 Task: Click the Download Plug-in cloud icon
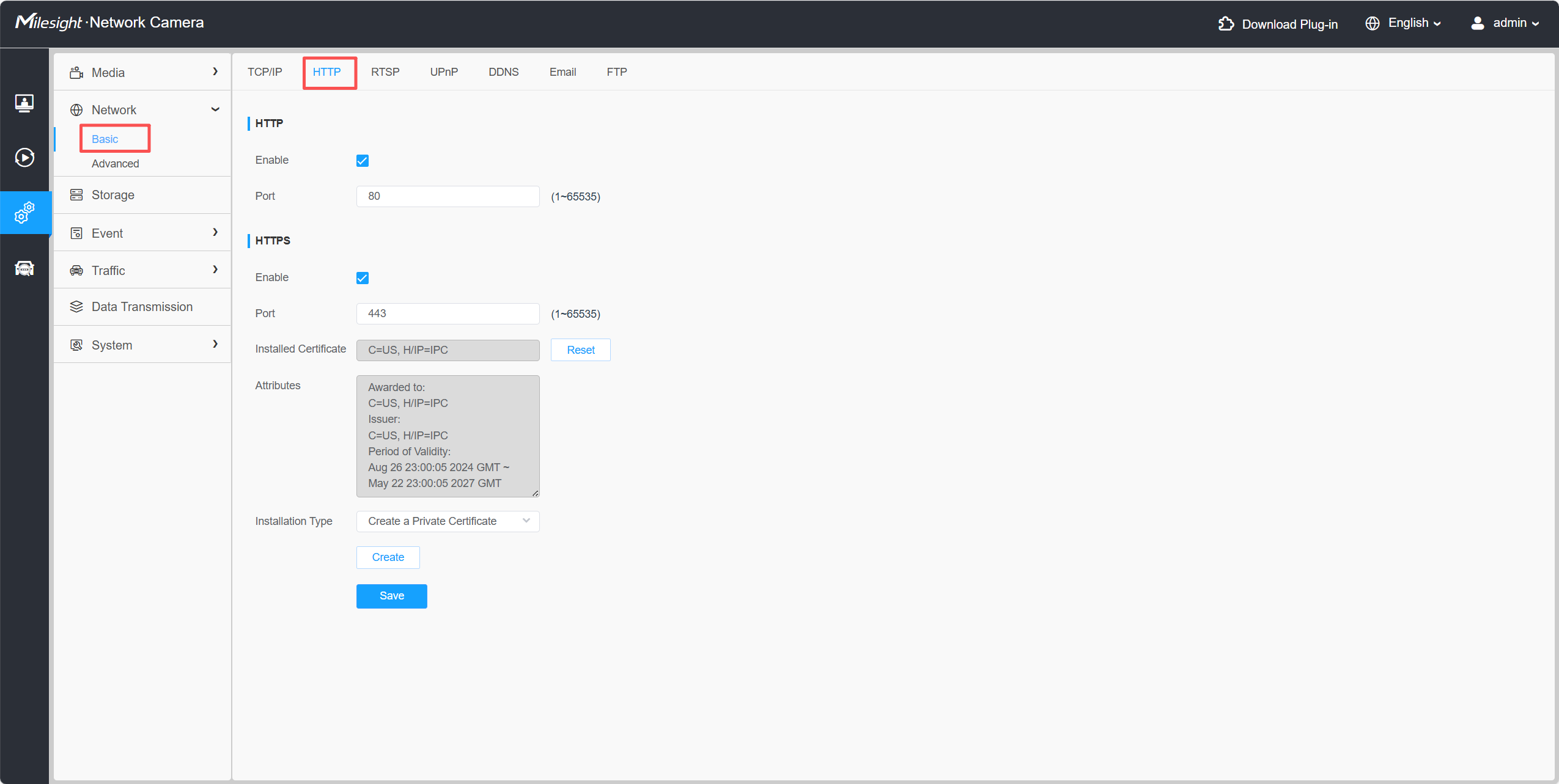(1226, 24)
